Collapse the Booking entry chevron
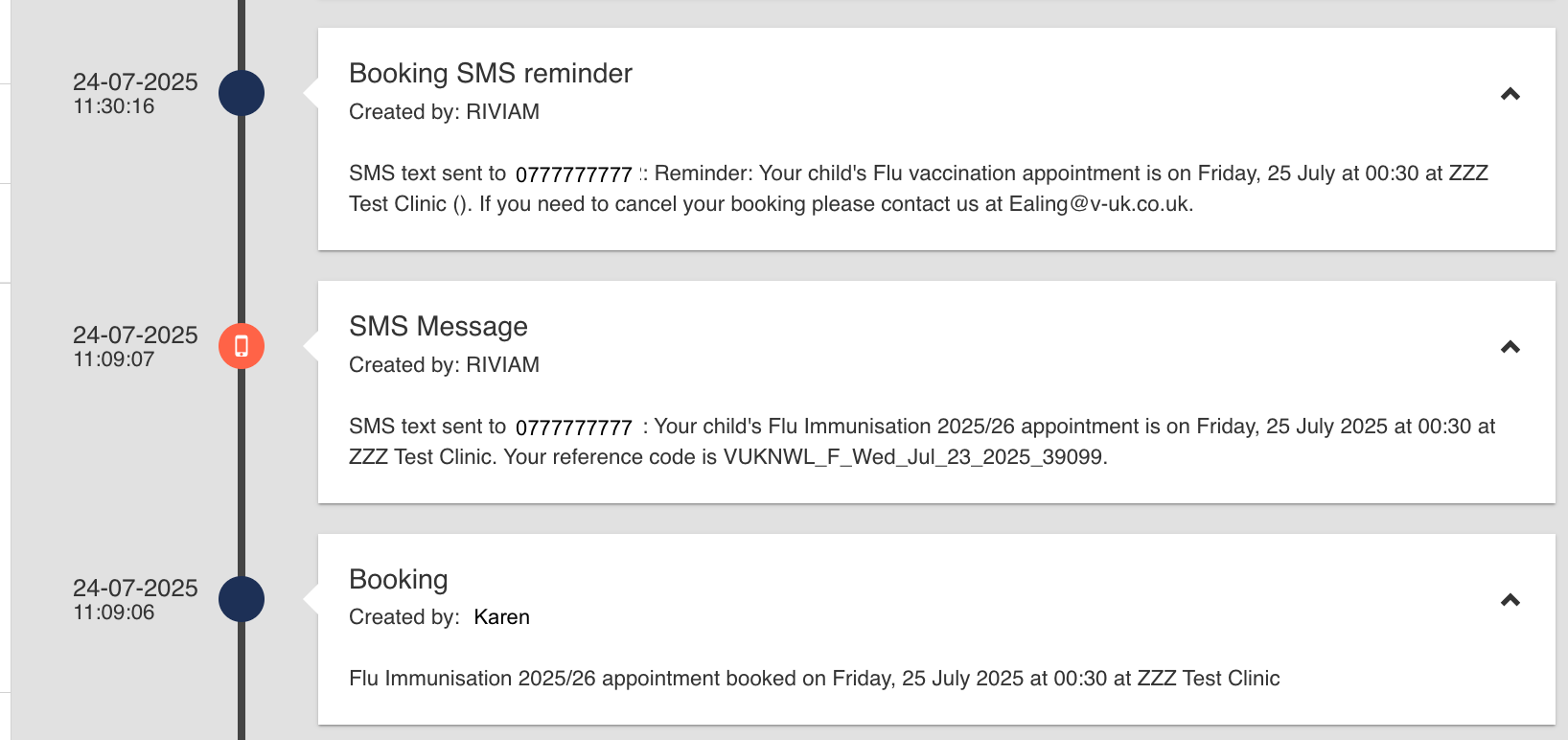The image size is (1568, 740). point(1510,600)
